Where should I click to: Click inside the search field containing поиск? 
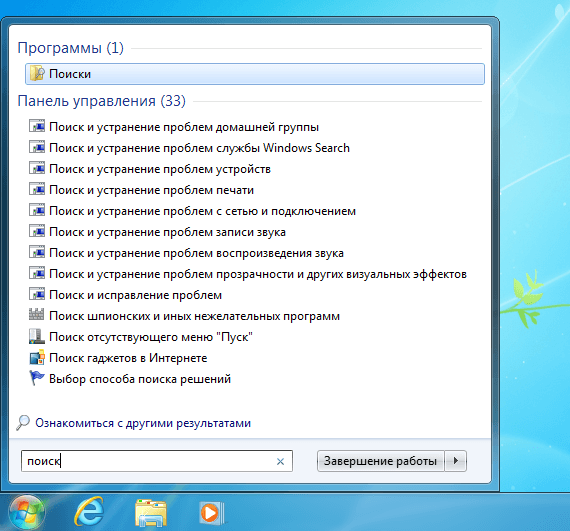point(157,461)
